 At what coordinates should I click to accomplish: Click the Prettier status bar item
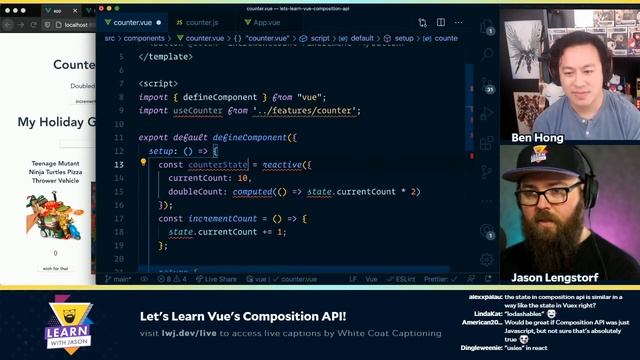[x=440, y=279]
